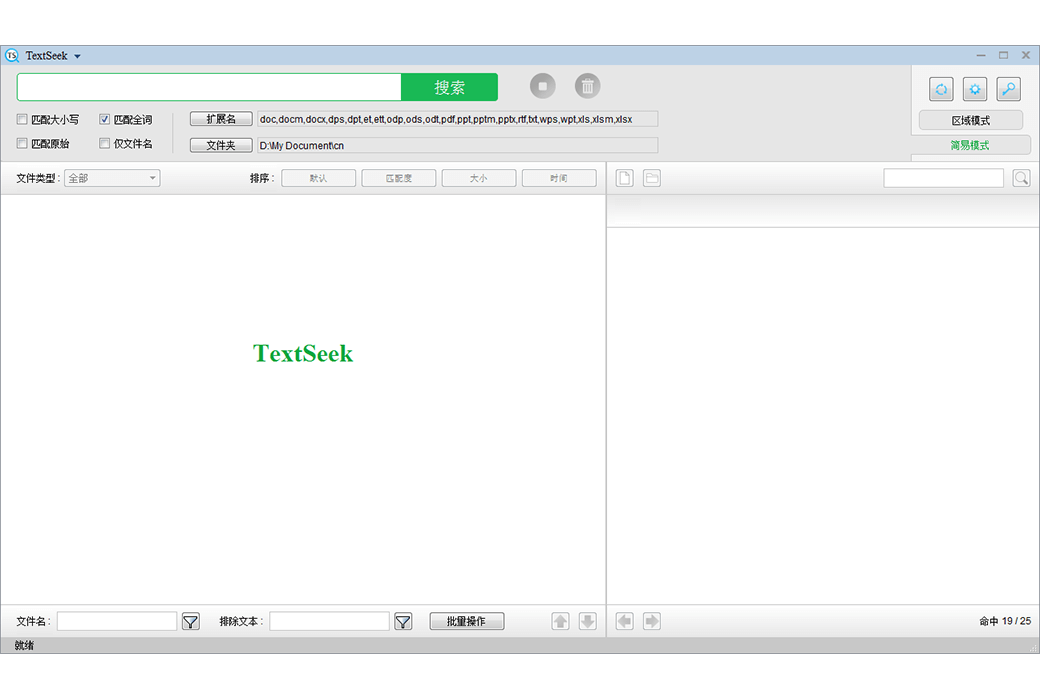
Task: Click the up arrow result icon
Action: pos(560,622)
